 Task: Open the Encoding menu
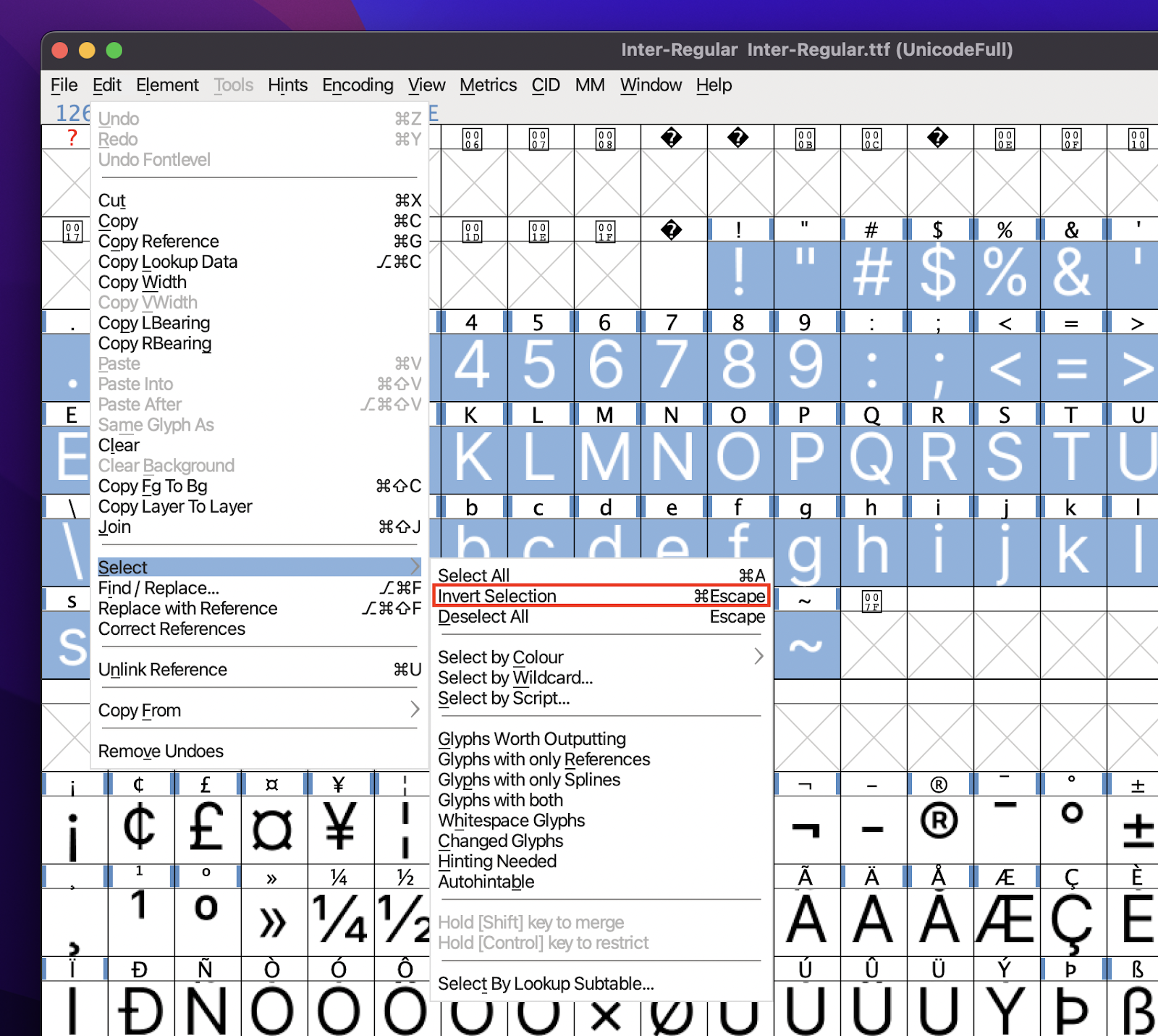[x=358, y=85]
